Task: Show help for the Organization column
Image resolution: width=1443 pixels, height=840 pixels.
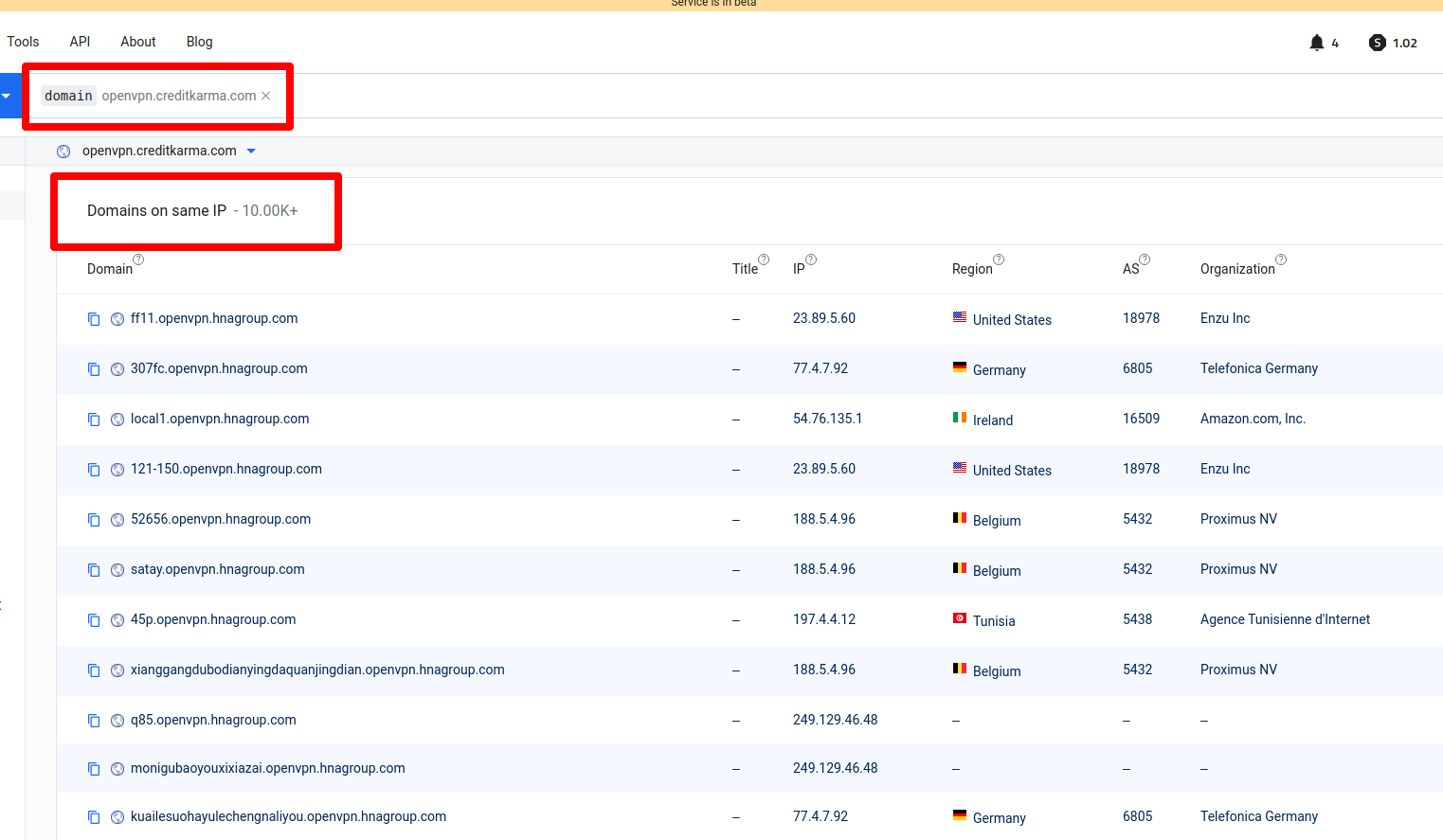Action: click(x=1281, y=259)
